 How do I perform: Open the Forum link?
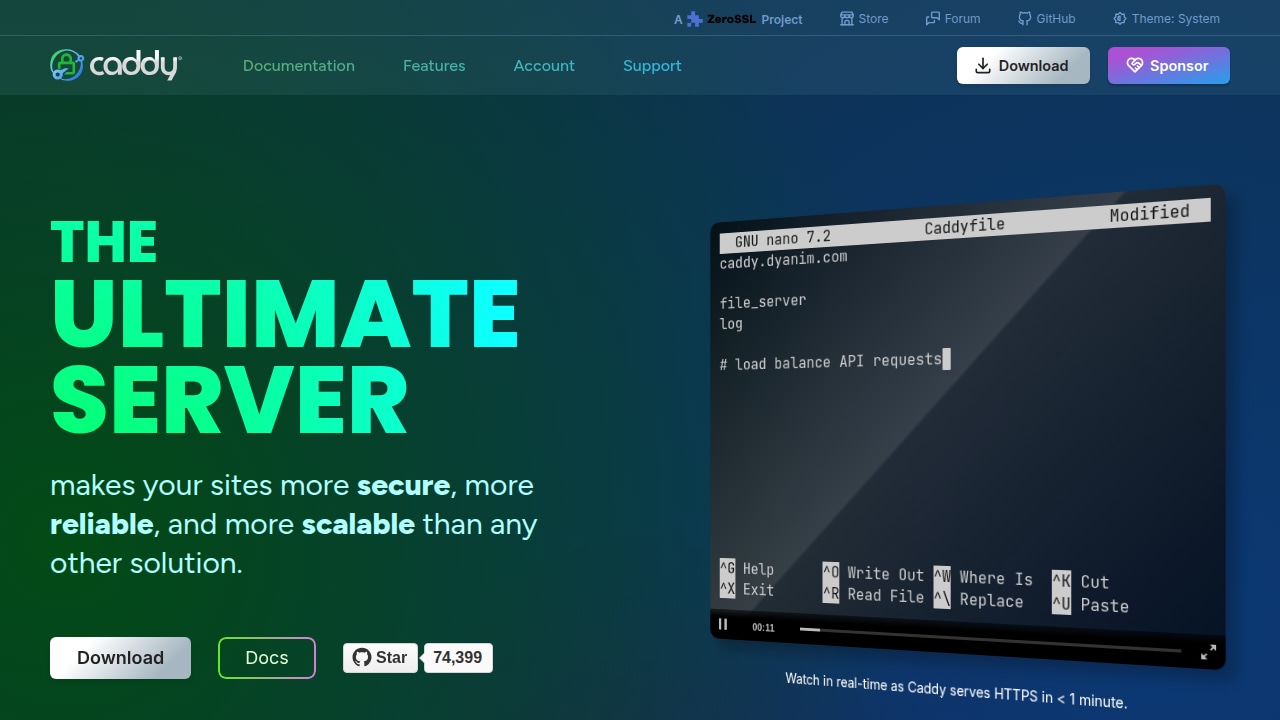[953, 18]
